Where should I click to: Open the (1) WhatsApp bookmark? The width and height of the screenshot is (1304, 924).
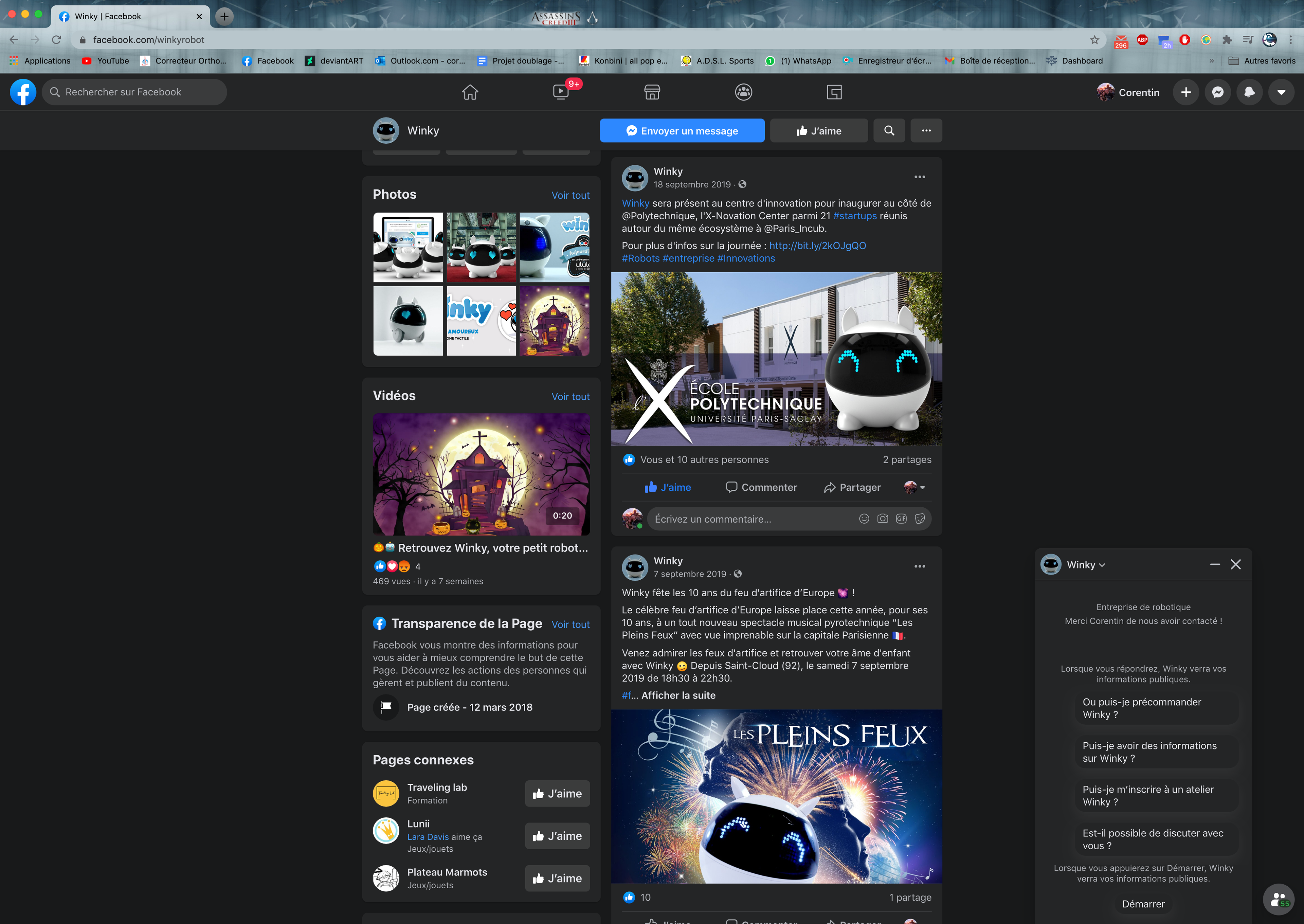(798, 61)
